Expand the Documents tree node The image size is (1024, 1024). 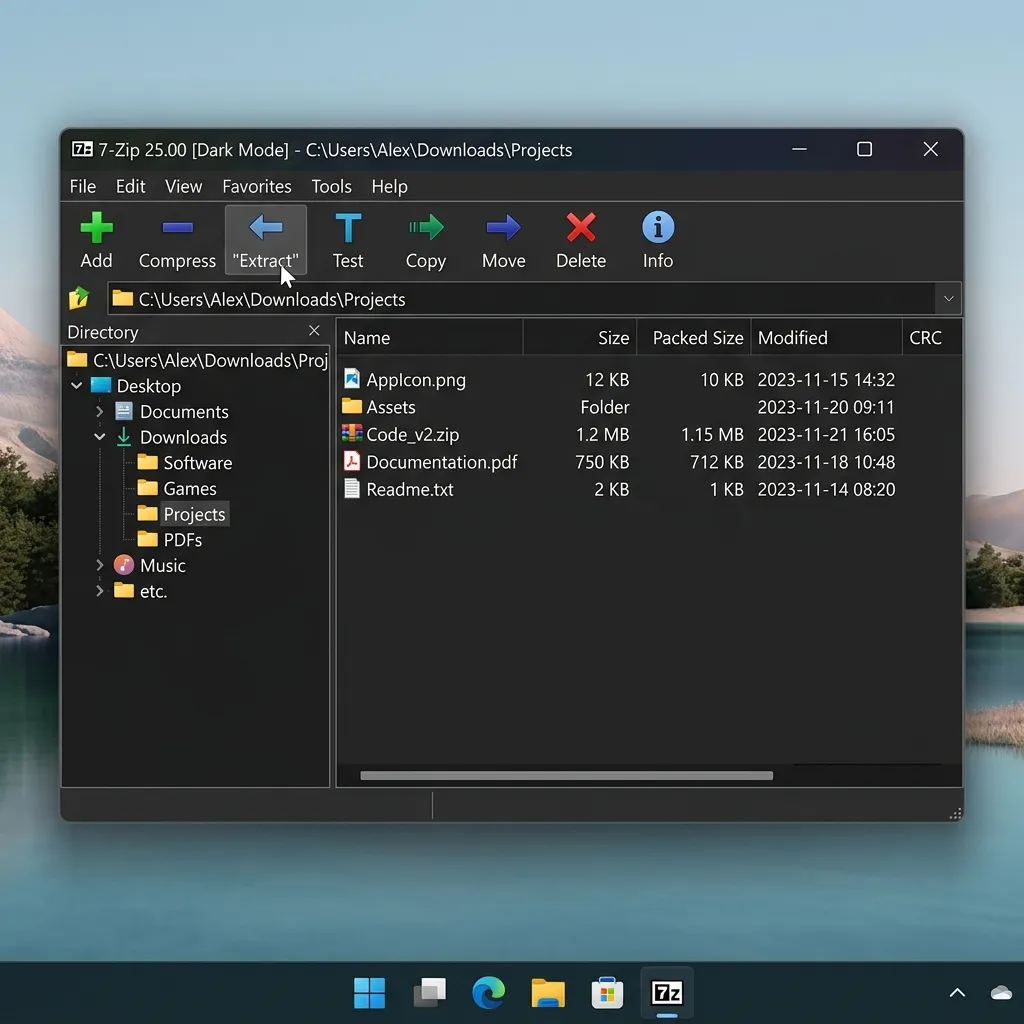click(99, 411)
